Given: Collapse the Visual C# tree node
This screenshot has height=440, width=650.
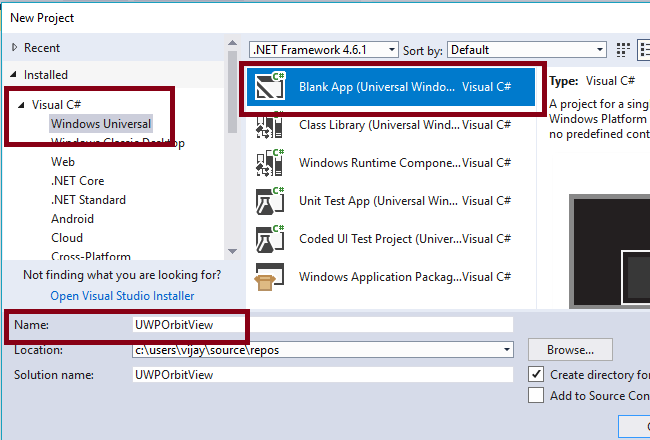Looking at the screenshot, I should [22, 105].
